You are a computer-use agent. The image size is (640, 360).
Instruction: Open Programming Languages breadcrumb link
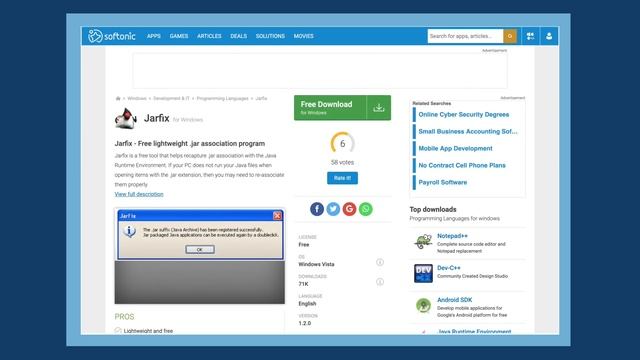pos(222,98)
